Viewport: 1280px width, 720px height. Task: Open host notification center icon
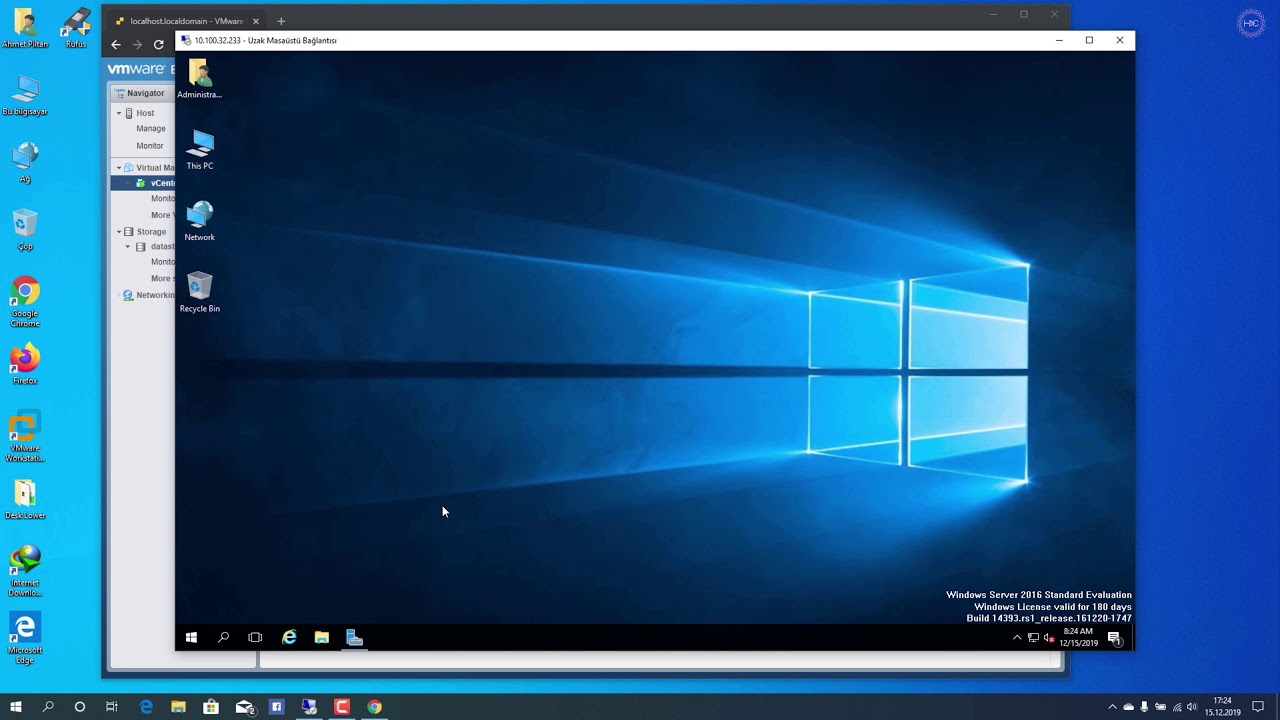(1258, 707)
